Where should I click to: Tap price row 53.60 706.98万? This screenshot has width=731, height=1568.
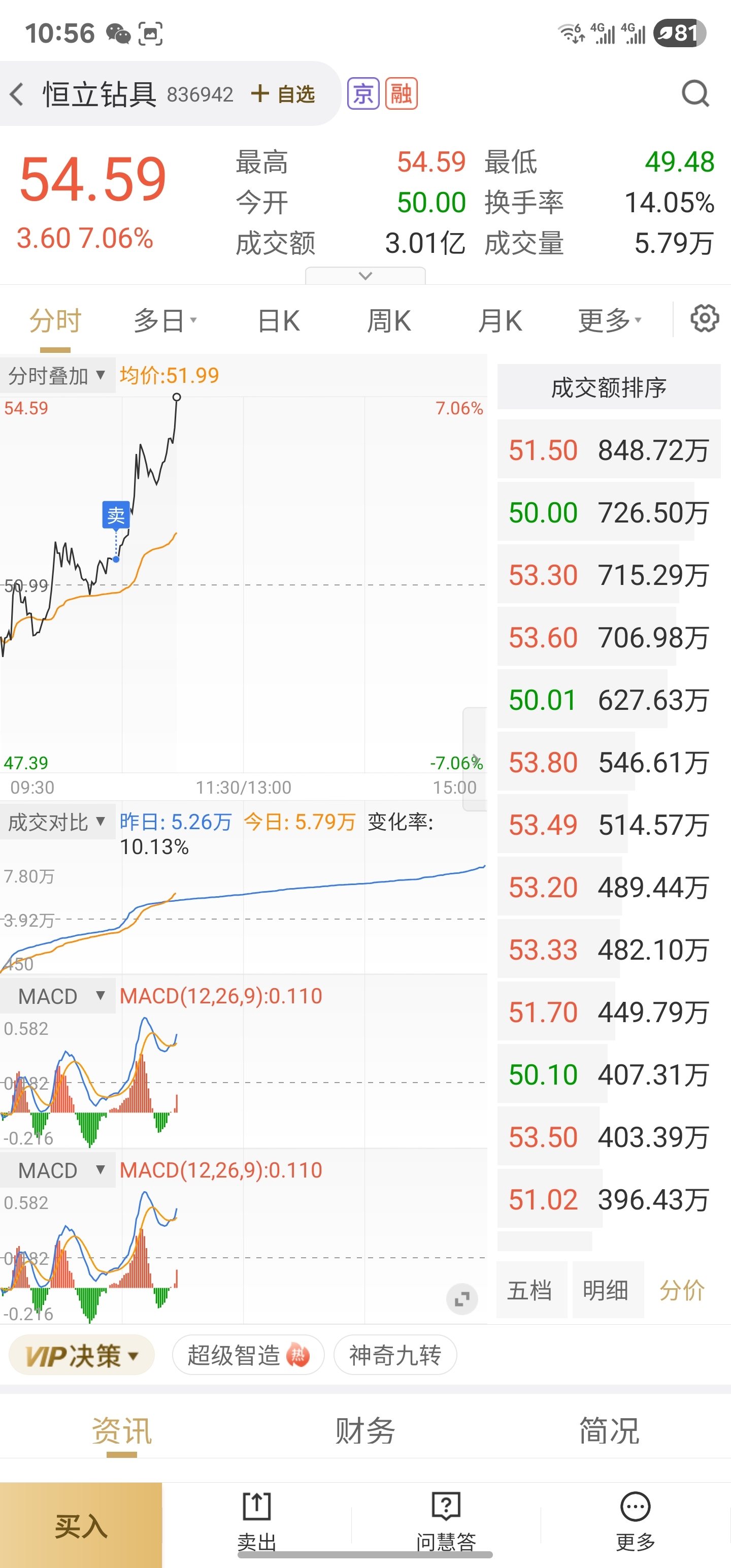coord(609,637)
